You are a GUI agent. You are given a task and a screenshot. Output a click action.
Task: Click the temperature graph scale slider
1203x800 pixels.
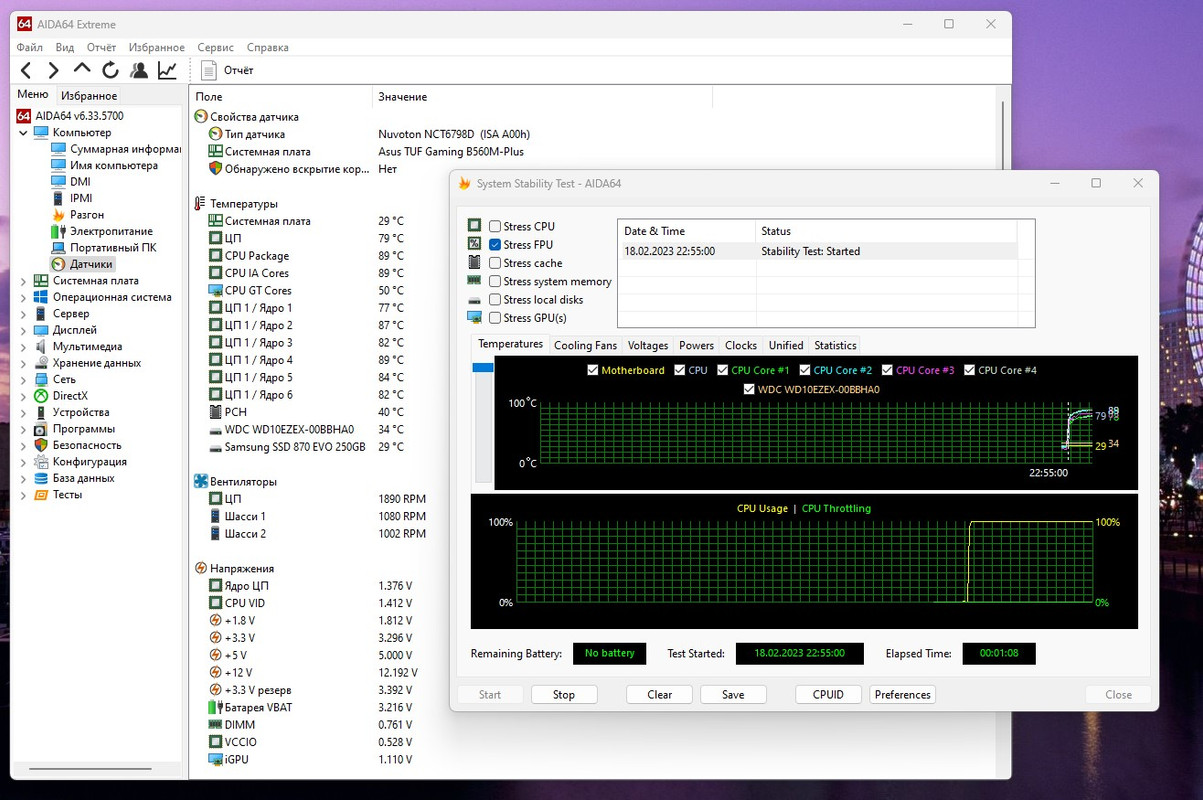coord(483,368)
